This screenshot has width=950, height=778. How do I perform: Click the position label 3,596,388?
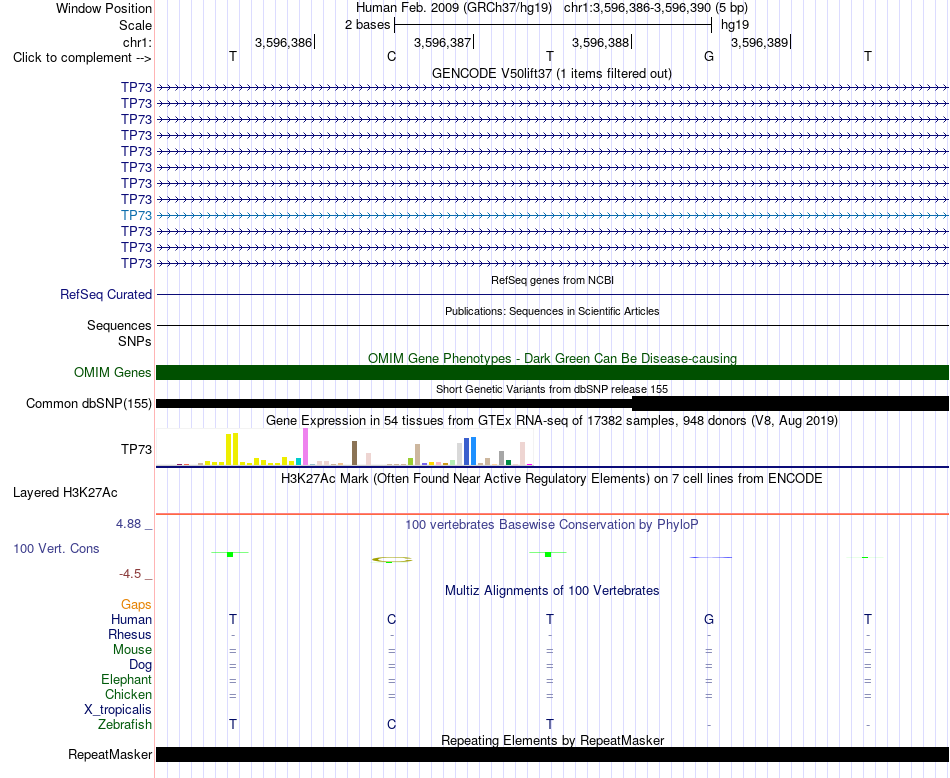(600, 42)
